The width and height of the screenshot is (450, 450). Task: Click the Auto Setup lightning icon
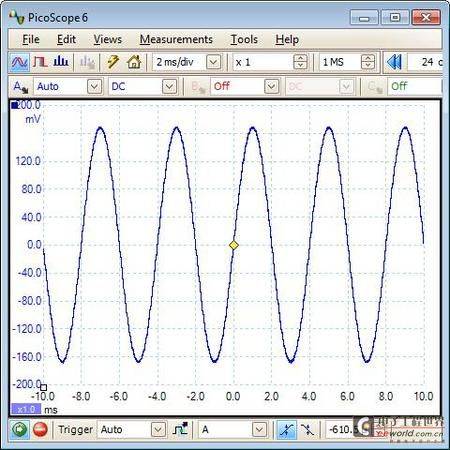[113, 62]
